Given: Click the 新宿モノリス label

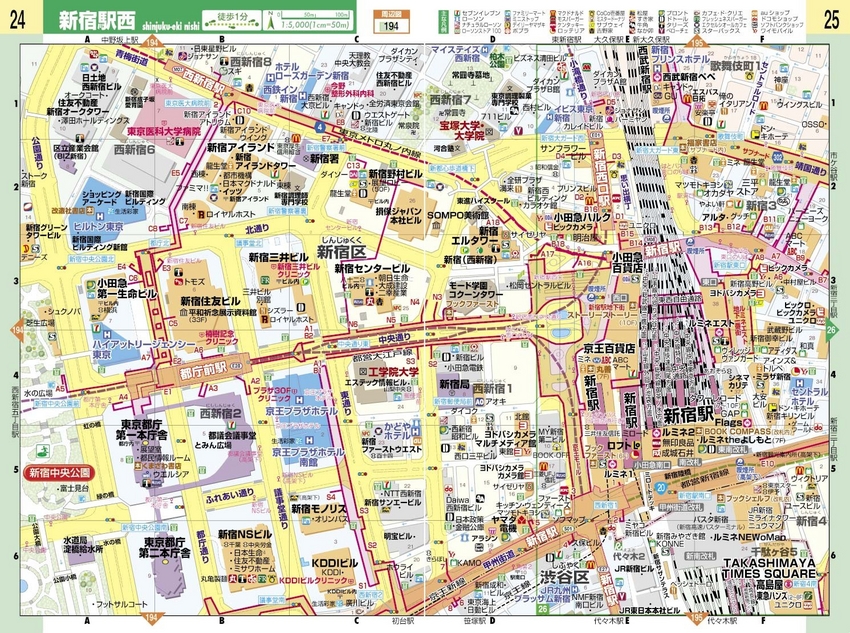Looking at the screenshot, I should tap(319, 509).
